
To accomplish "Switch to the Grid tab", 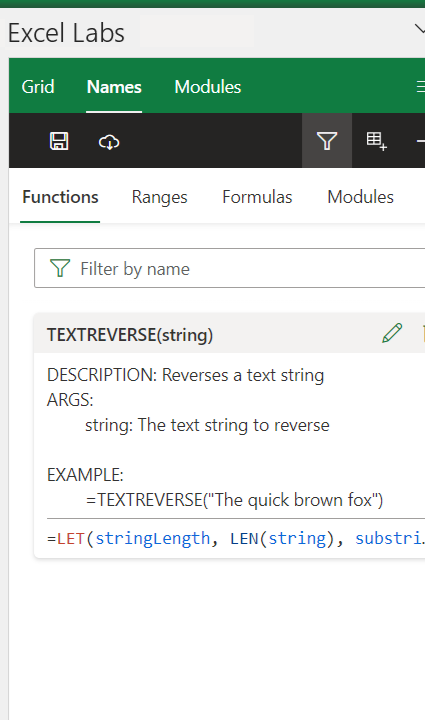I will (38, 87).
